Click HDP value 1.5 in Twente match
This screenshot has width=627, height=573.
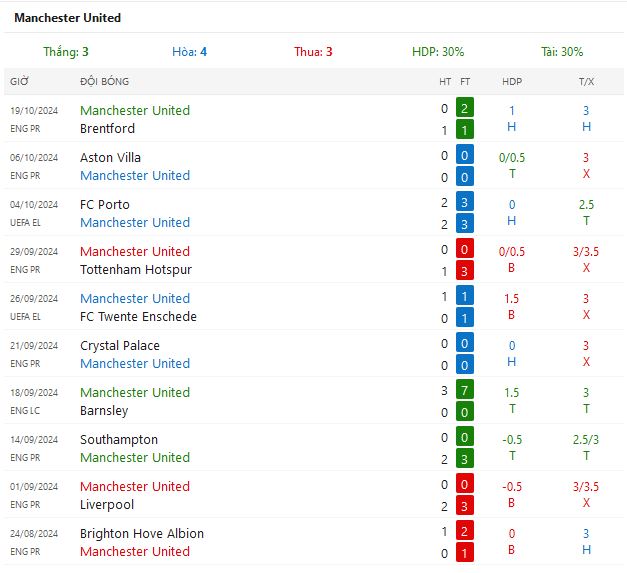pos(512,299)
